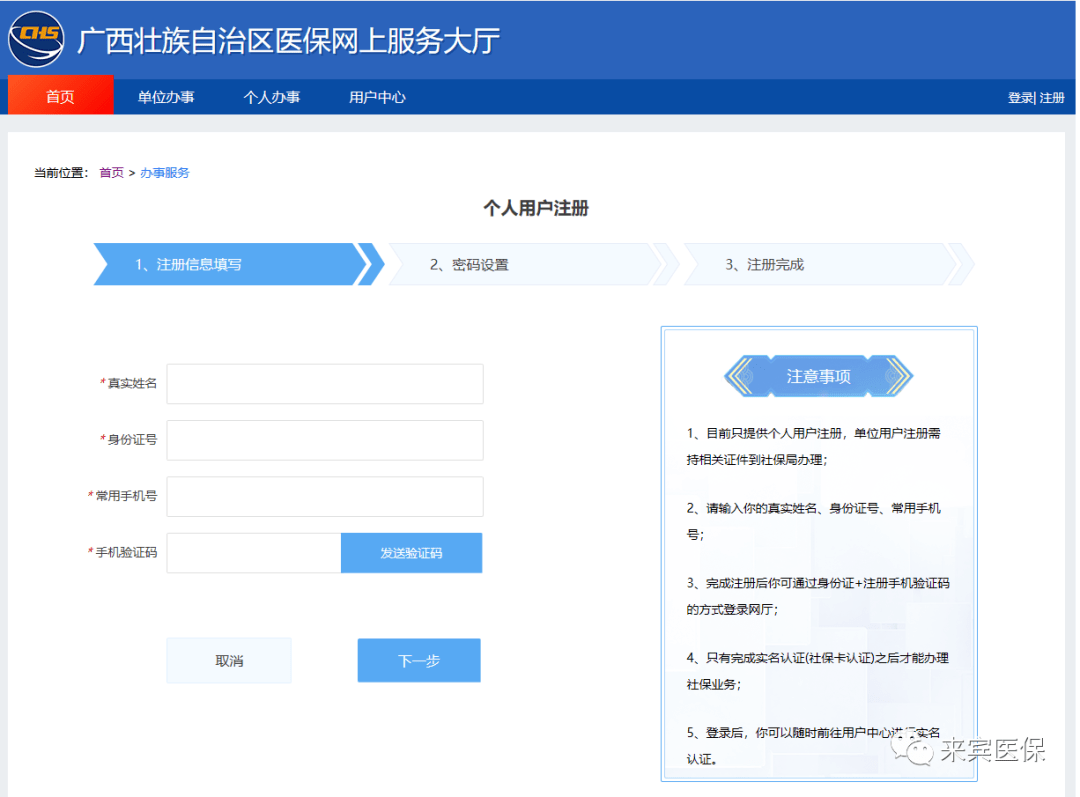Select step 1、注册信息填写
Image resolution: width=1080 pixels, height=797 pixels.
coord(238,265)
